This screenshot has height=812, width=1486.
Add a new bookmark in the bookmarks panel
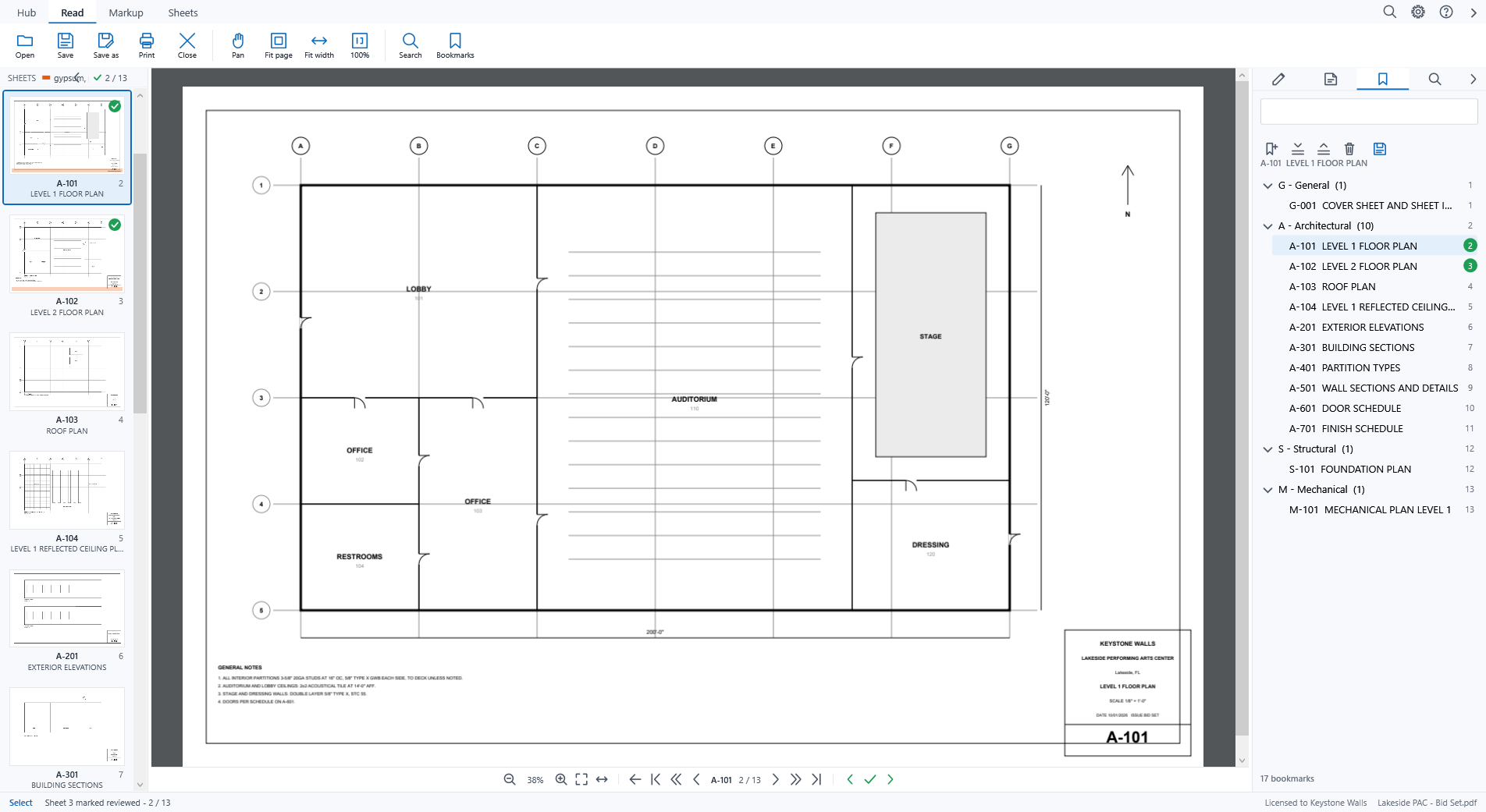1271,148
